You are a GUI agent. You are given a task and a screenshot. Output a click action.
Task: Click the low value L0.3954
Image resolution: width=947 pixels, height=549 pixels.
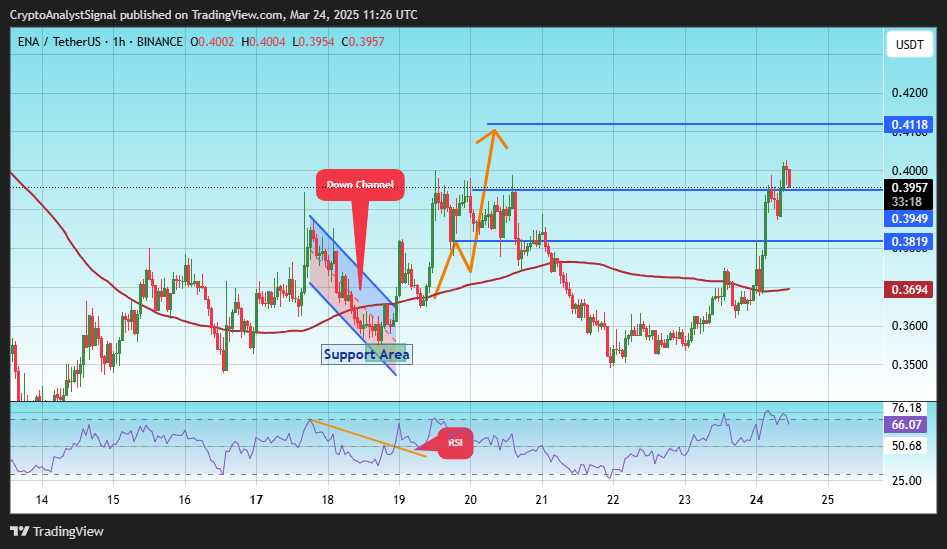[x=313, y=42]
